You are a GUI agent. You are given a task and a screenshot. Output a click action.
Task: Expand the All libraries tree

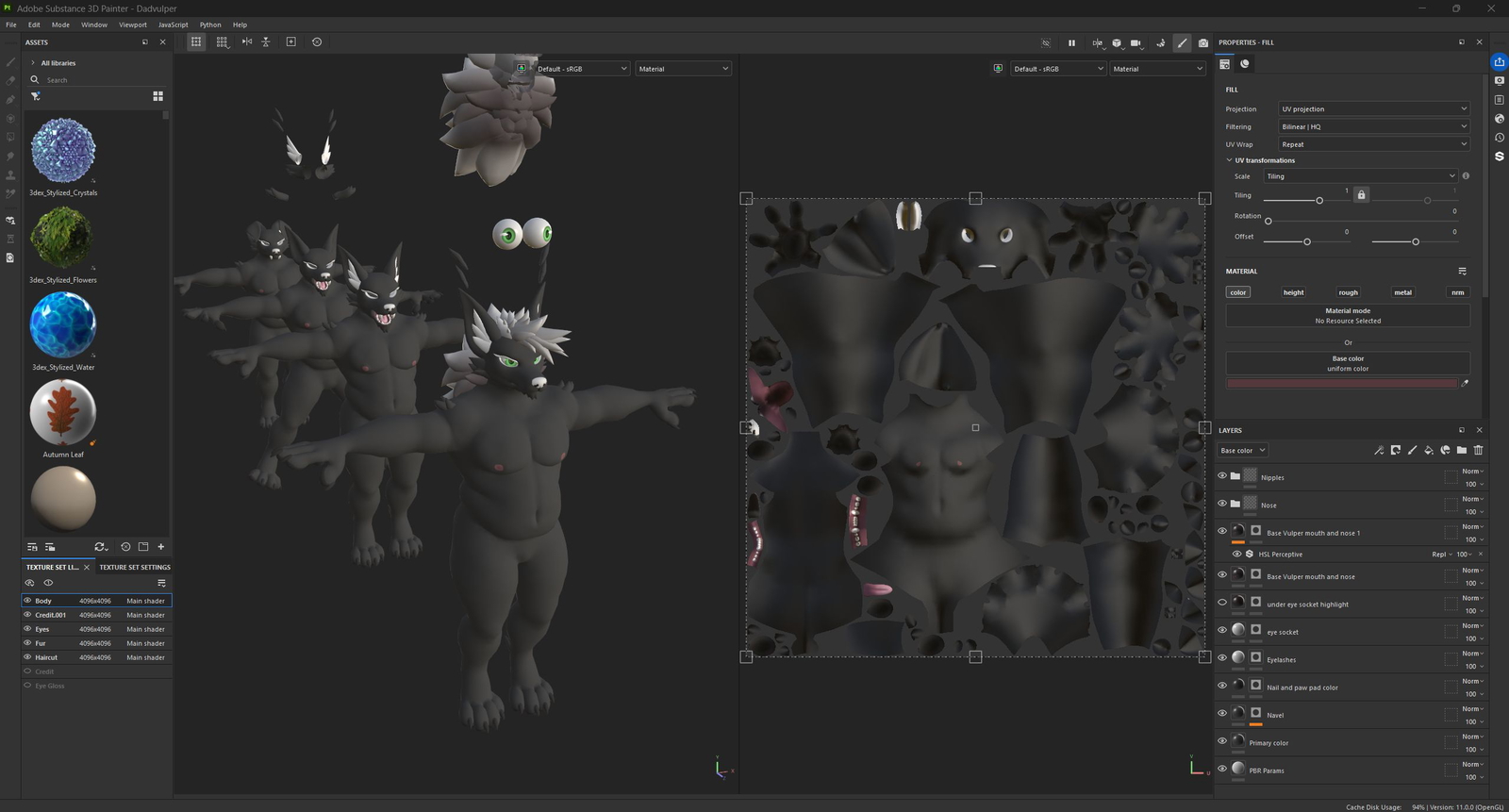pos(33,63)
